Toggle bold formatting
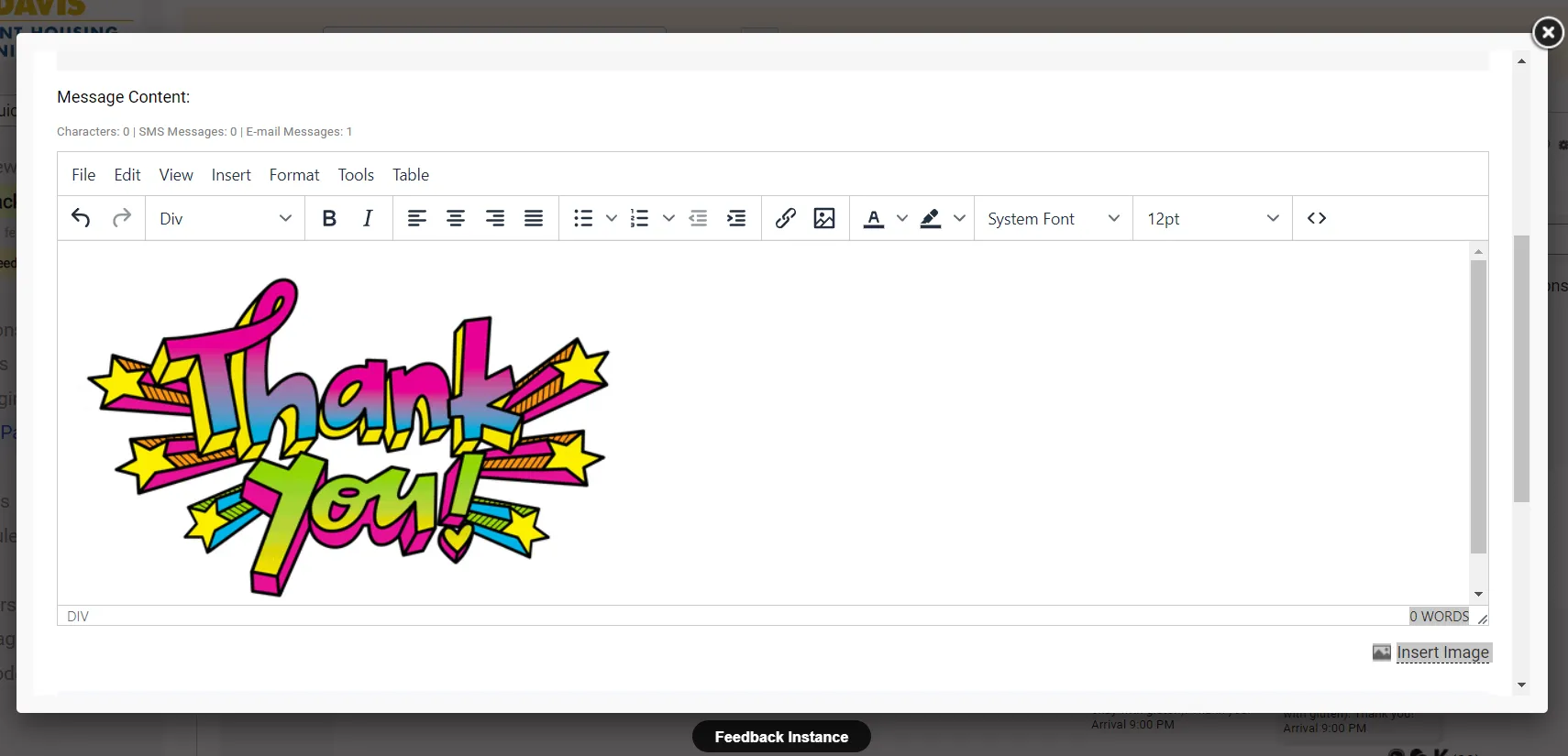 tap(329, 218)
